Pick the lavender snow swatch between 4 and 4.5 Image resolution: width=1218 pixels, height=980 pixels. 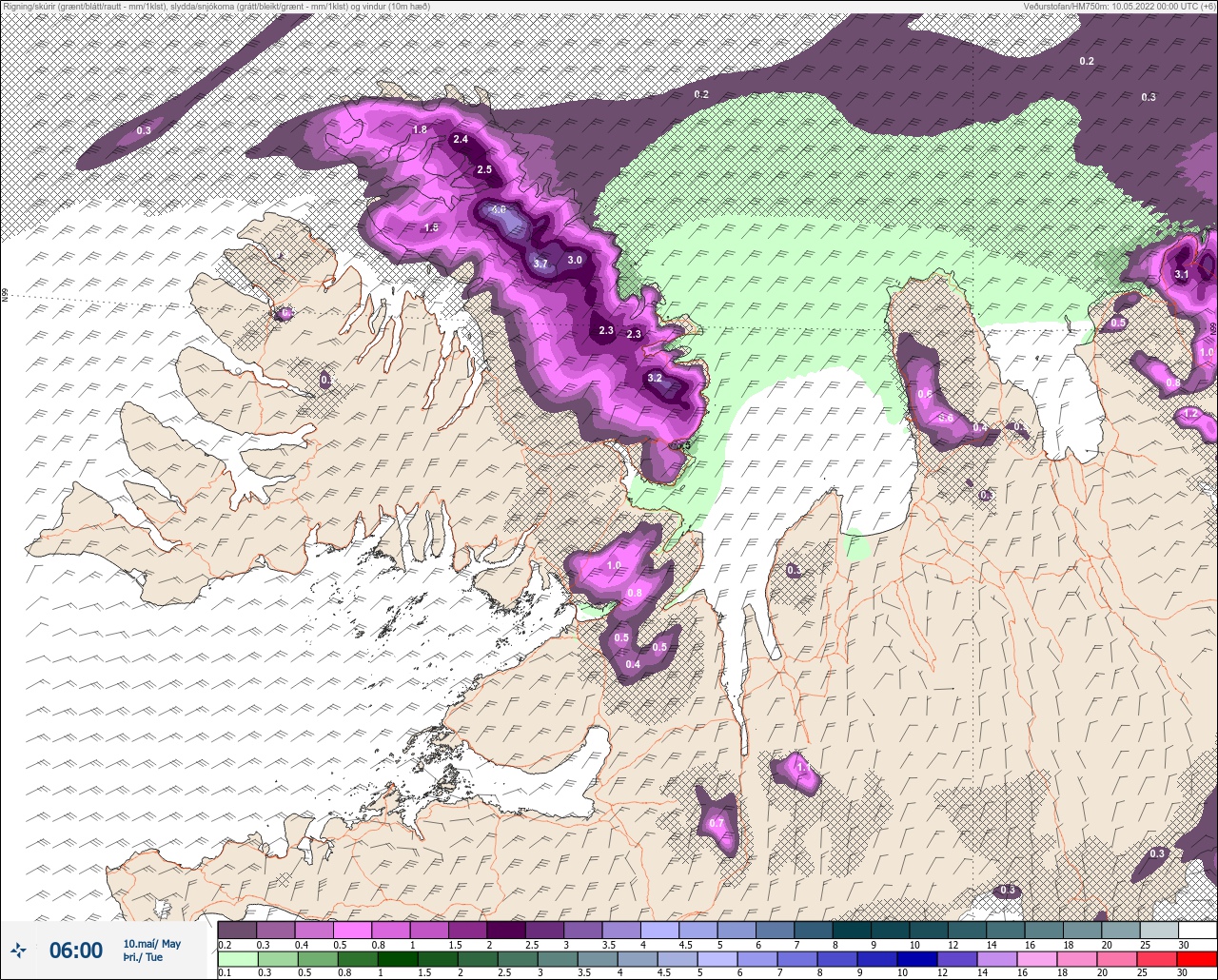click(659, 930)
